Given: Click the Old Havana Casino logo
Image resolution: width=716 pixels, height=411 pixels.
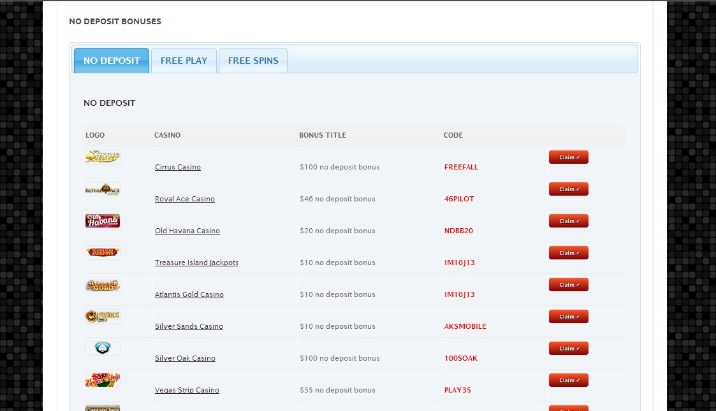Looking at the screenshot, I should (102, 221).
